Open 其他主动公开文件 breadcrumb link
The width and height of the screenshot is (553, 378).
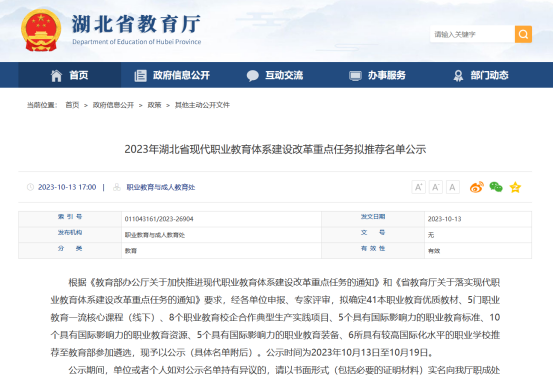click(202, 105)
